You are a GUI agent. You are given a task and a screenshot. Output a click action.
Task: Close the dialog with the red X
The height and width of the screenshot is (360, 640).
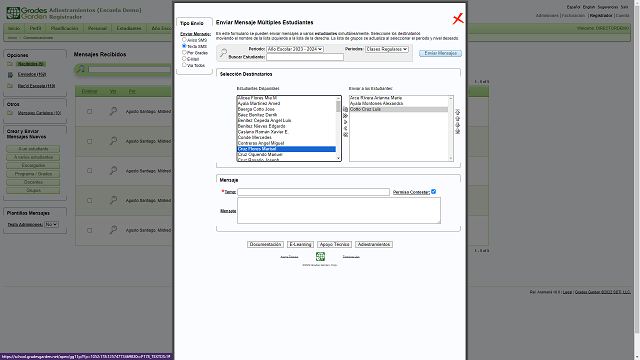[x=458, y=19]
